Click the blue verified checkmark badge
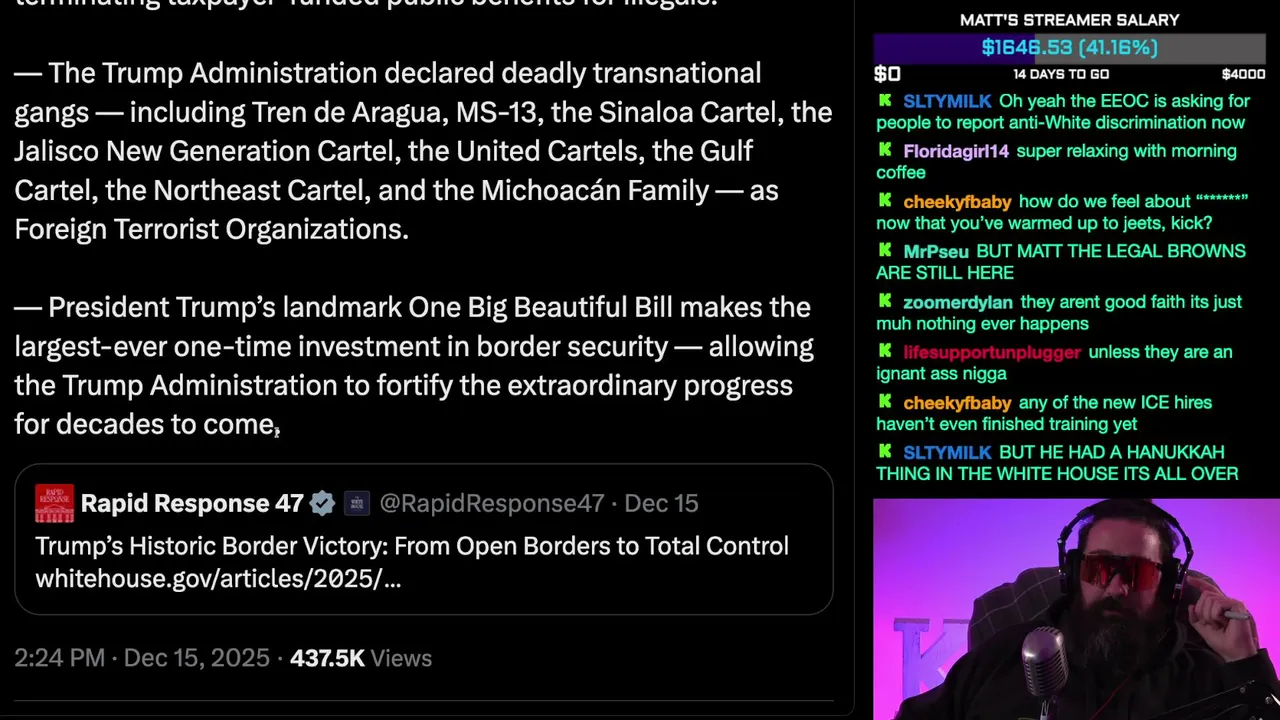Image resolution: width=1280 pixels, height=720 pixels. click(x=322, y=503)
